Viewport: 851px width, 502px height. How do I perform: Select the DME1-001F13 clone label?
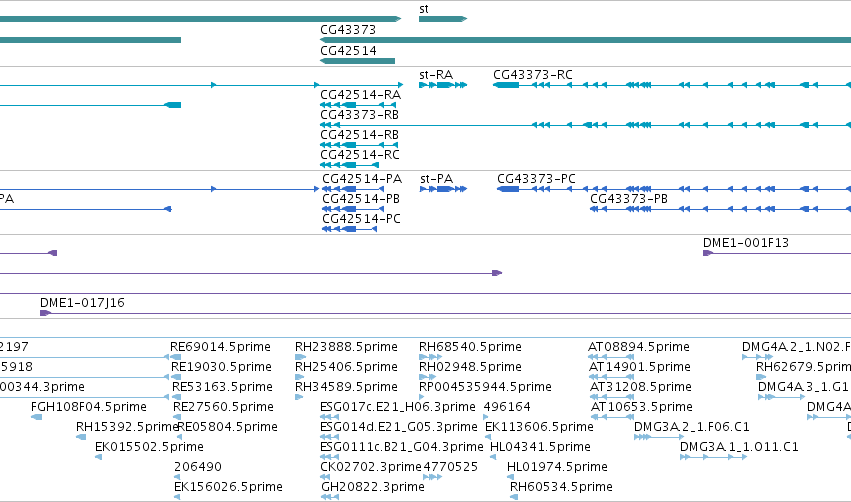point(746,243)
